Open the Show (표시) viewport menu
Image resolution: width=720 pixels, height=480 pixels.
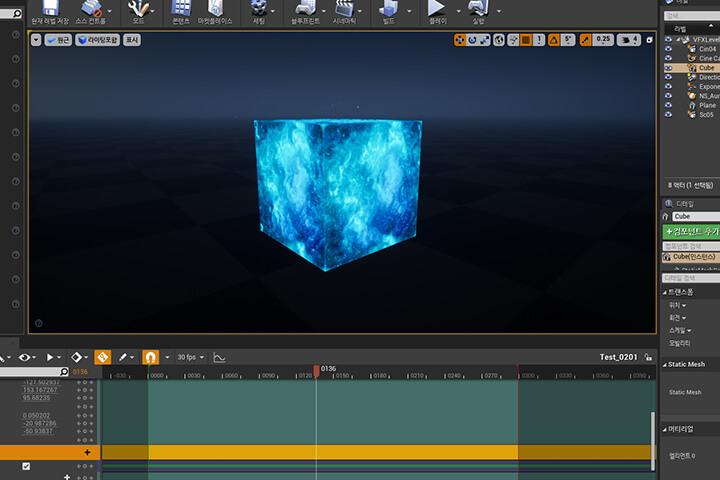(132, 40)
